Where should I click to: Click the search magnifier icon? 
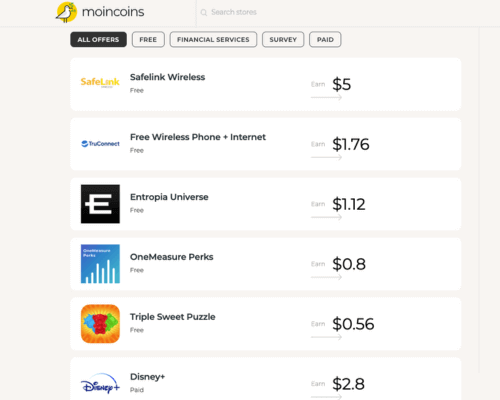click(204, 13)
